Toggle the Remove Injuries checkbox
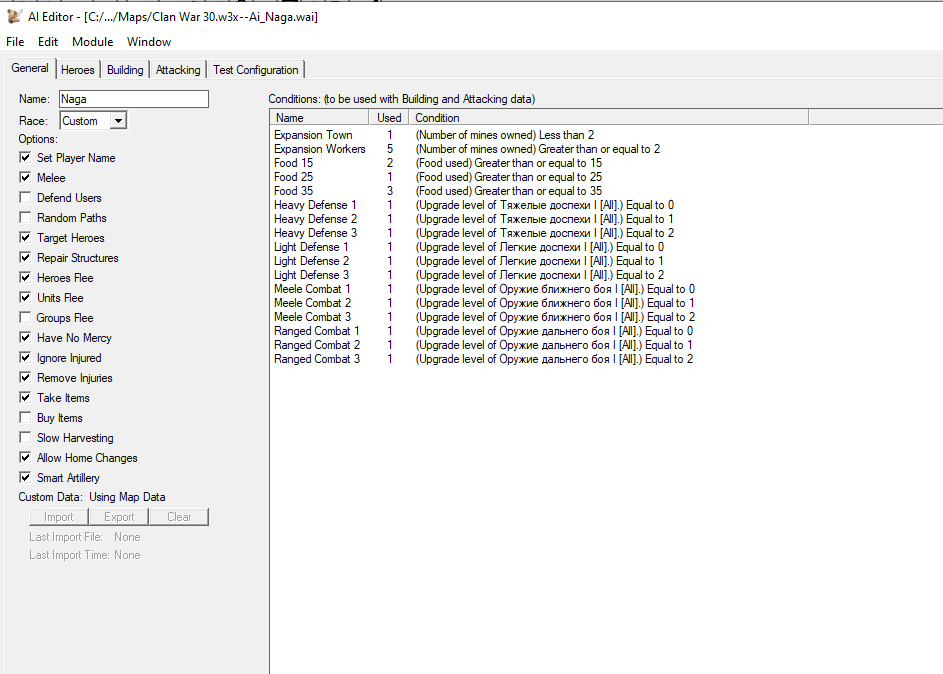943x674 pixels. pos(25,377)
